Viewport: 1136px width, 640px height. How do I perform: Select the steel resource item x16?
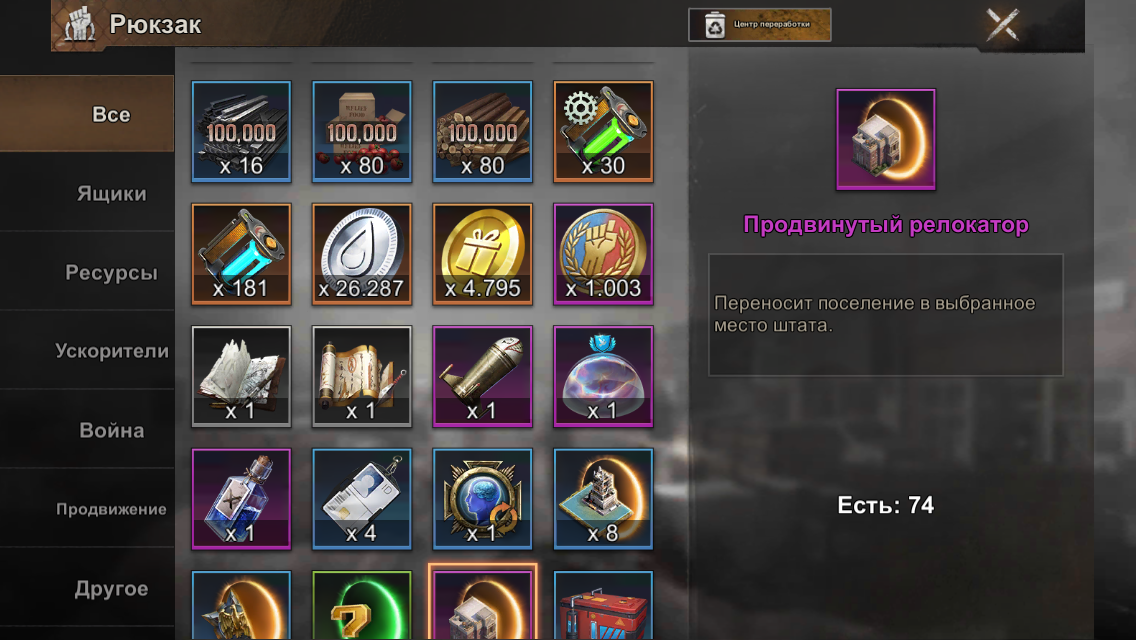tap(241, 131)
